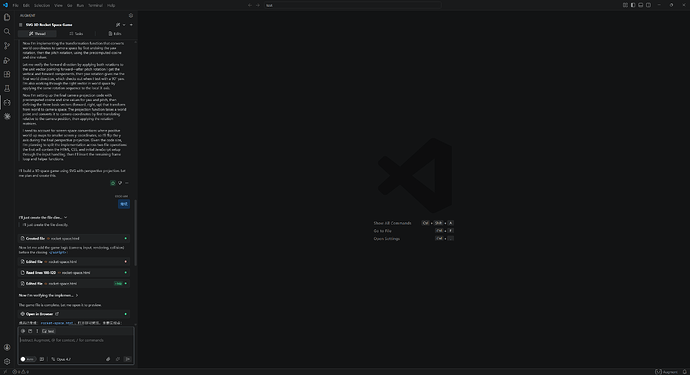The width and height of the screenshot is (690, 375).
Task: Select the Augment icon in activity bar
Action: click(x=7, y=102)
